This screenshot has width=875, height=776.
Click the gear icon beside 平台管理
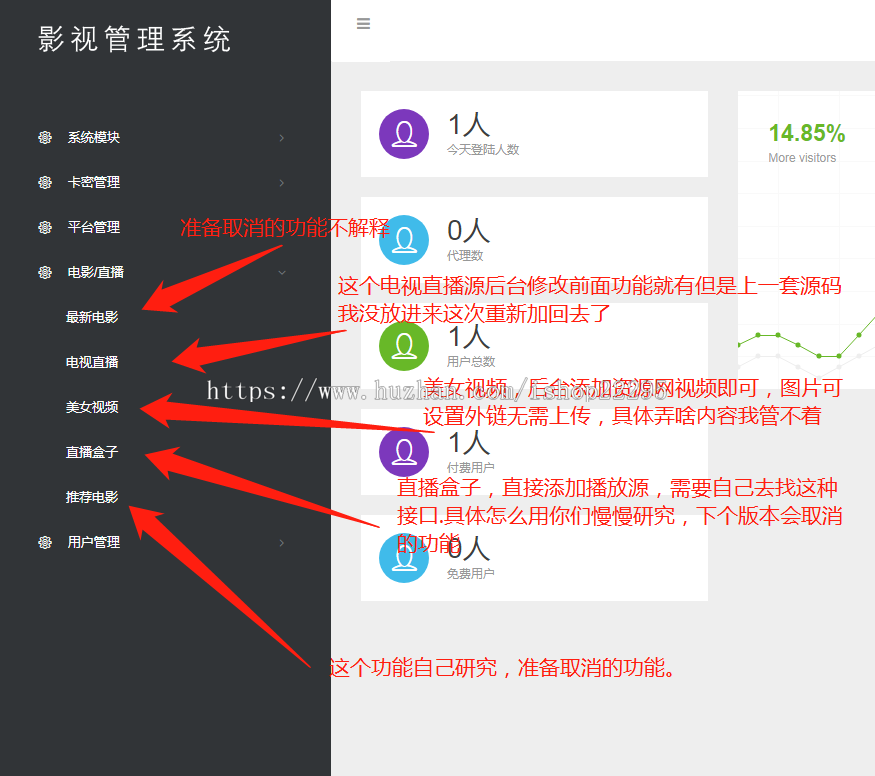tap(45, 227)
